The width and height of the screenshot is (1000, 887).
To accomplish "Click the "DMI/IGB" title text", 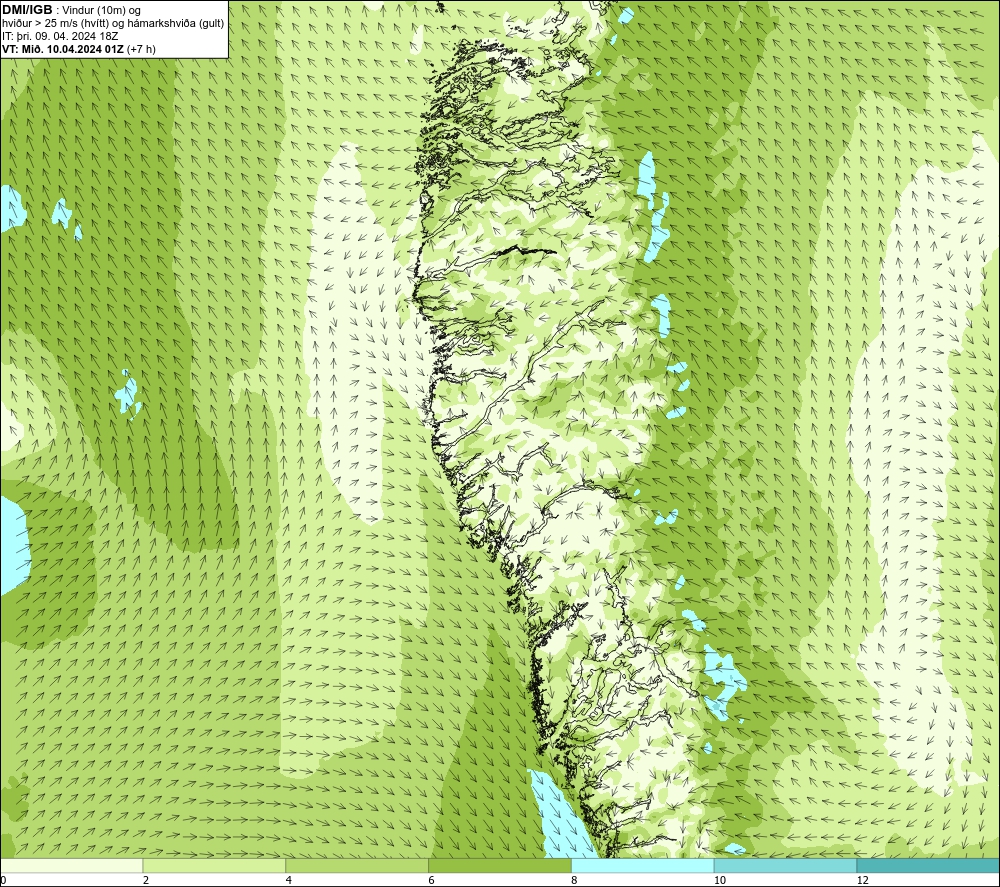I will pos(27,10).
